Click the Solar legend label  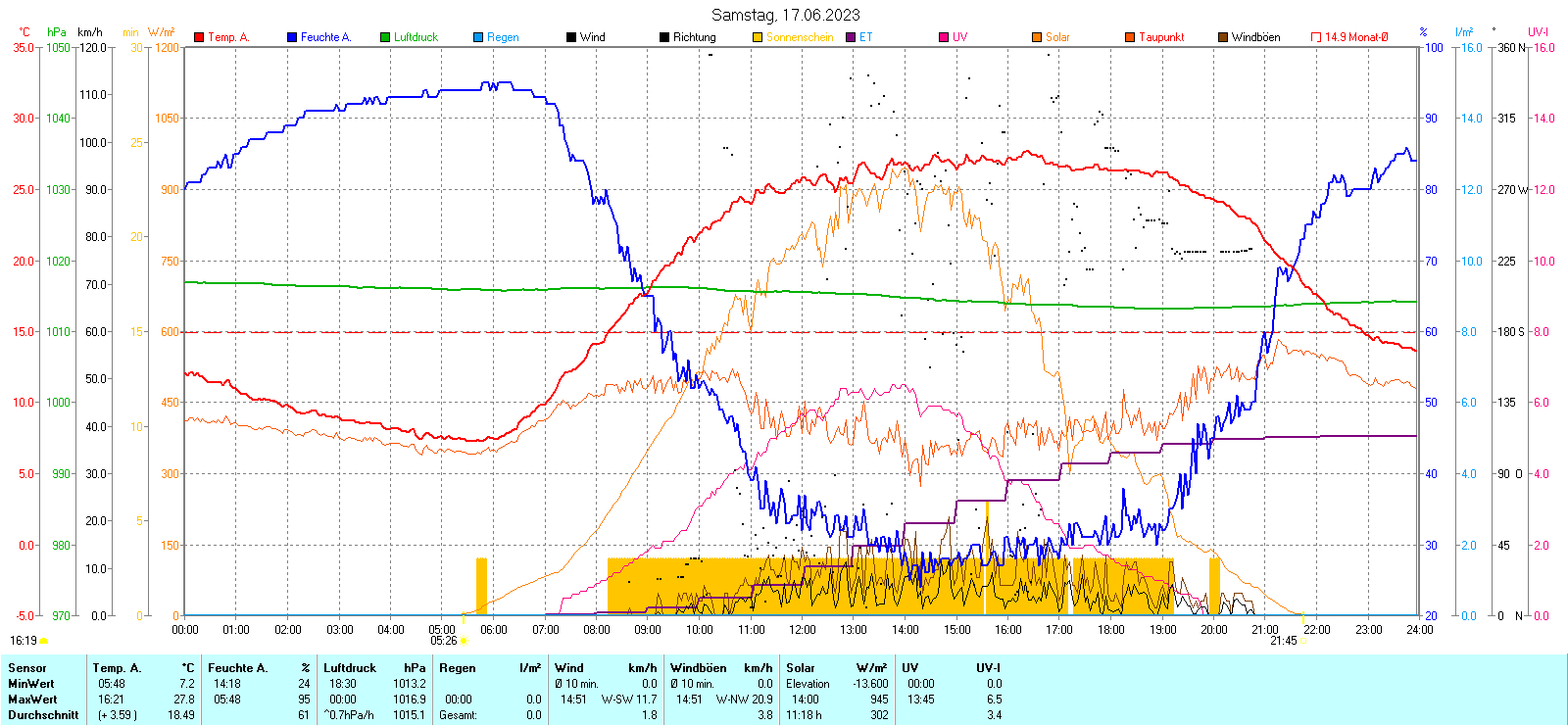pos(1057,37)
